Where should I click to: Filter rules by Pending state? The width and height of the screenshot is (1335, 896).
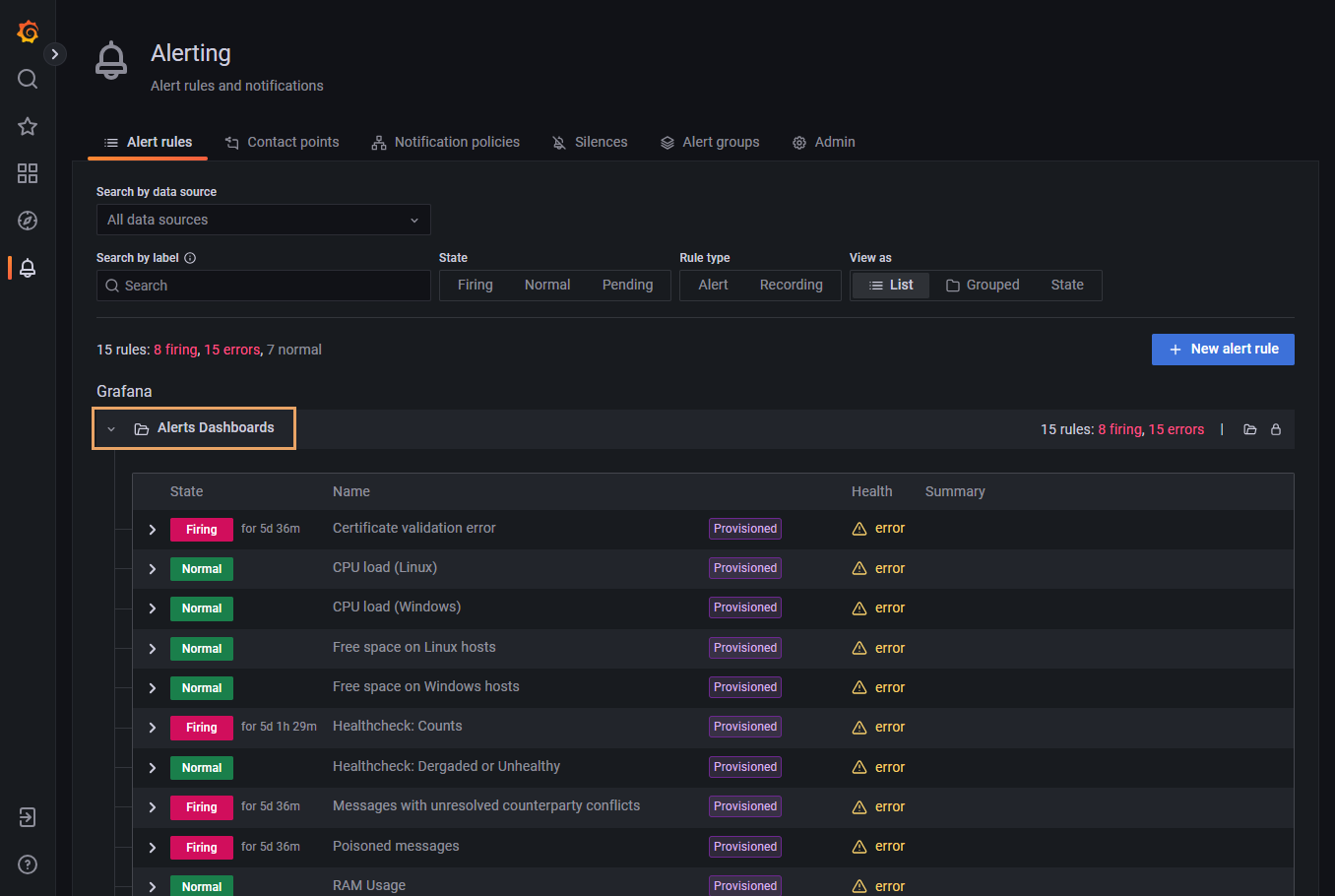(x=627, y=286)
